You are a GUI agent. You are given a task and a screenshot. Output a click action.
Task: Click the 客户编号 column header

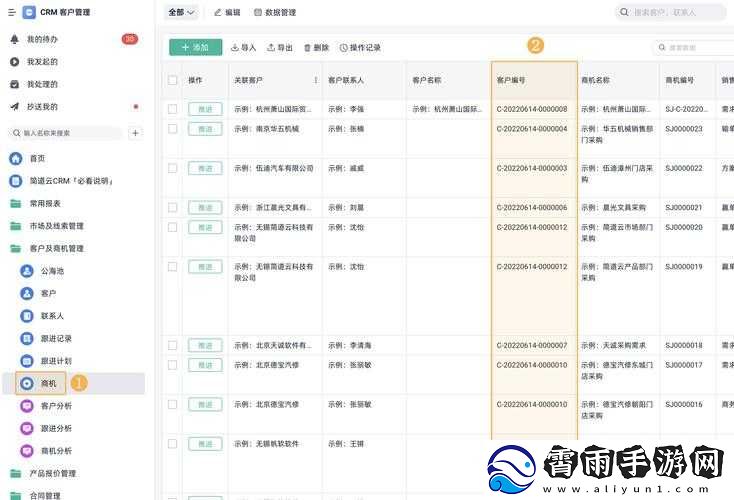(511, 81)
